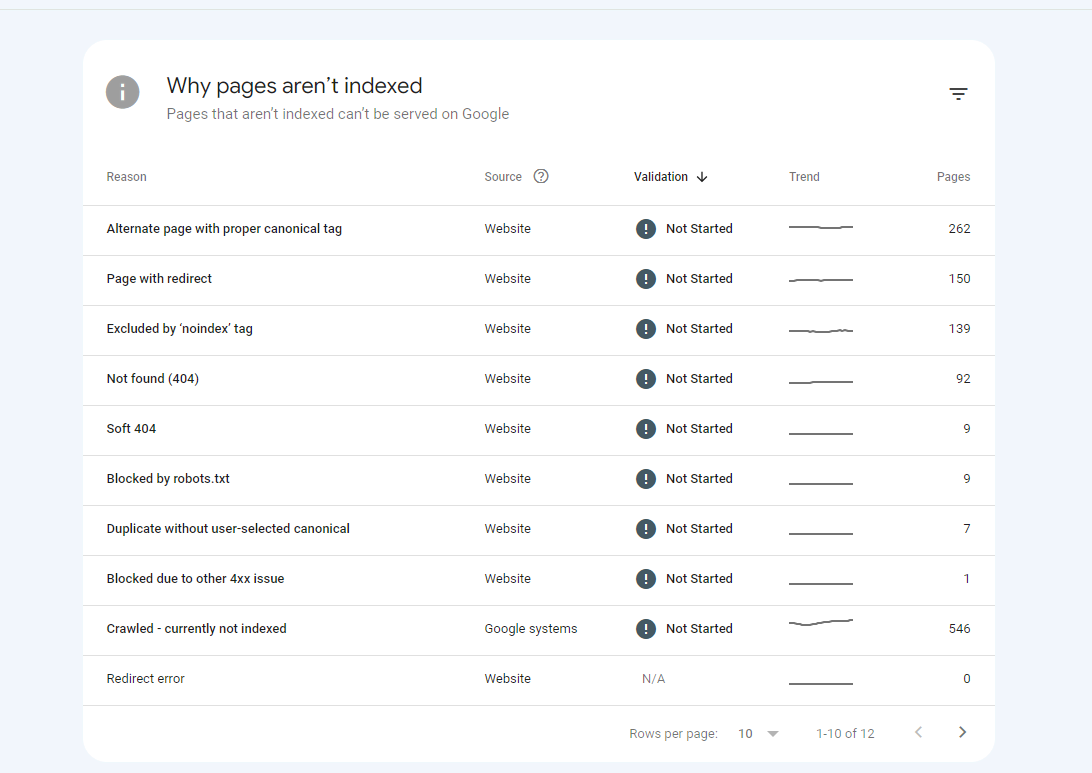Click the gray info icon beside the heading
The height and width of the screenshot is (773, 1092).
pyautogui.click(x=122, y=91)
